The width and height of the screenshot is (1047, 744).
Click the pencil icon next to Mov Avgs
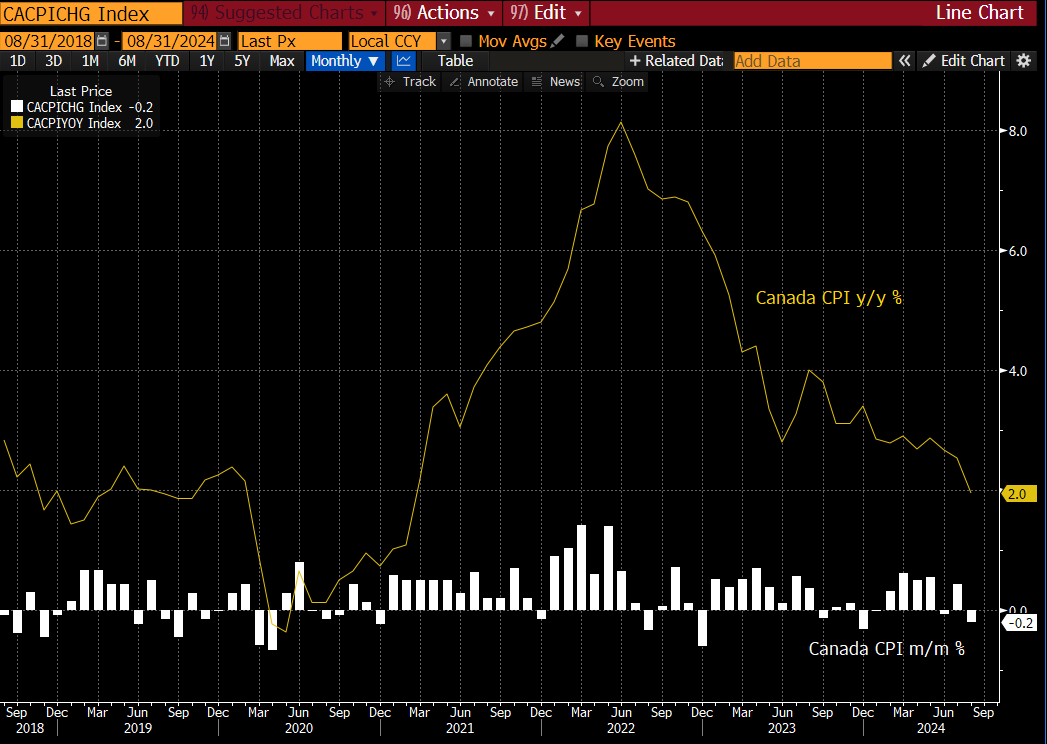point(558,41)
